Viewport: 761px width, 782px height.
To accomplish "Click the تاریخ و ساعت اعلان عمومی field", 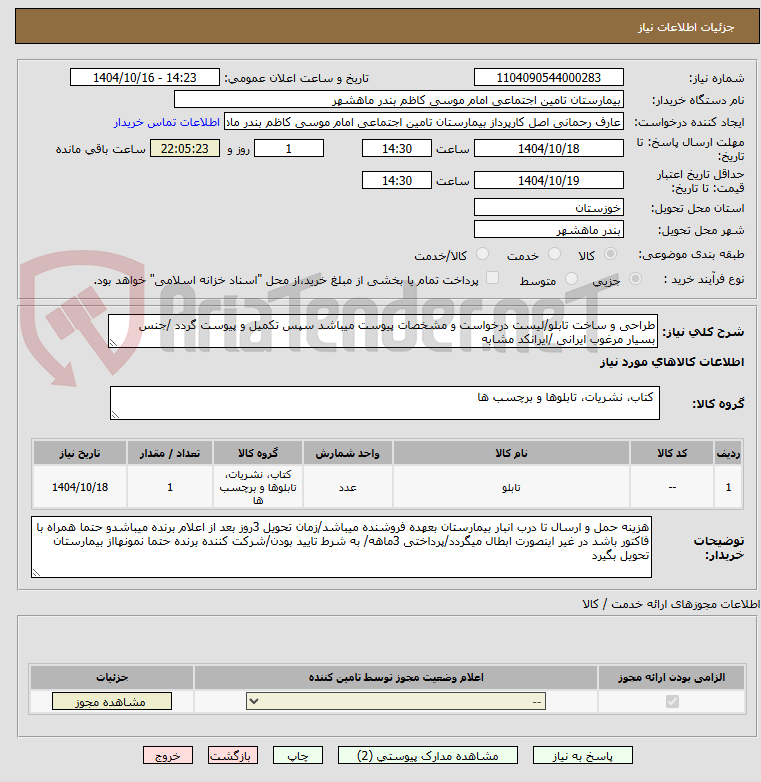I will (145, 78).
